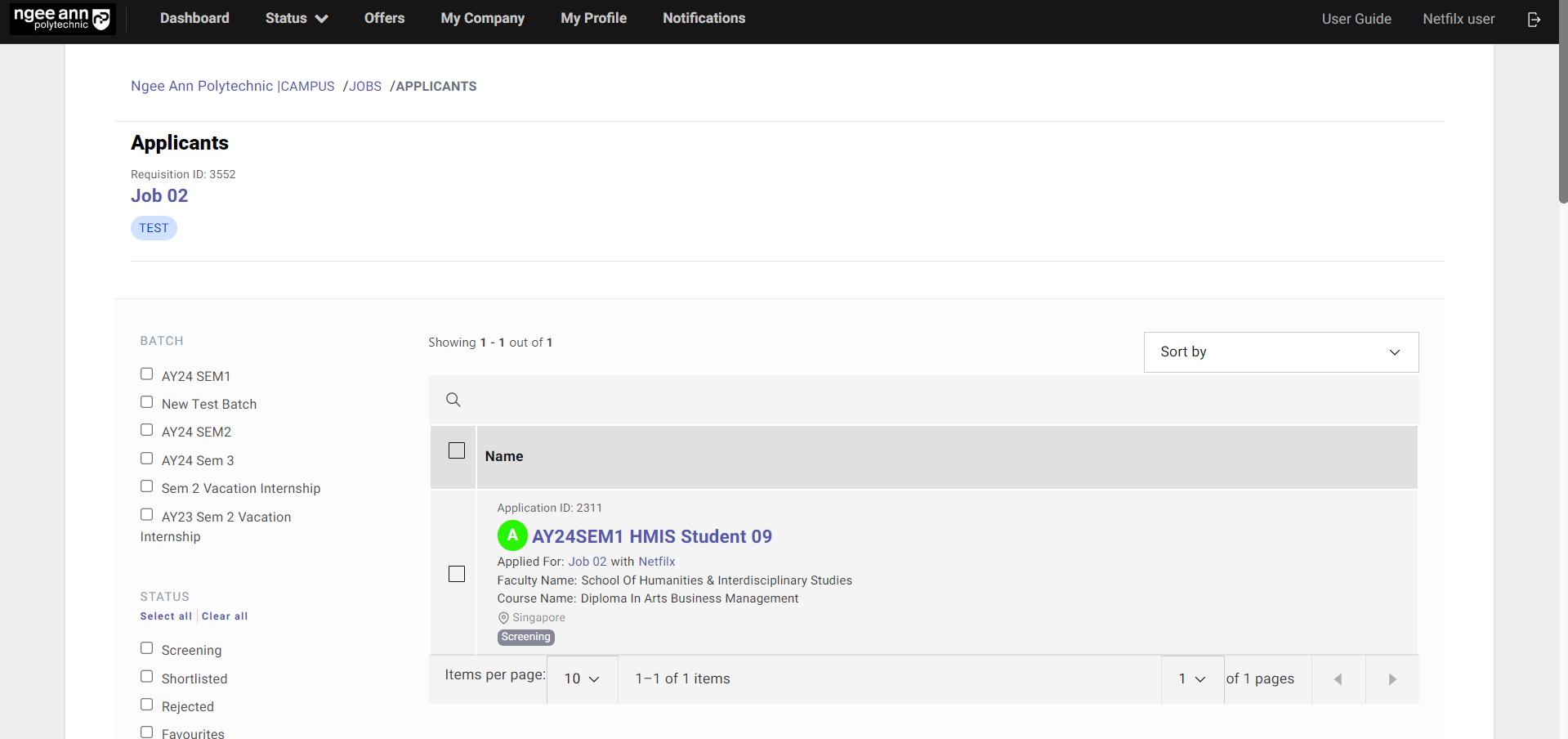Screen dimensions: 1568x739
Task: Go to next page arrow
Action: pos(1392,679)
